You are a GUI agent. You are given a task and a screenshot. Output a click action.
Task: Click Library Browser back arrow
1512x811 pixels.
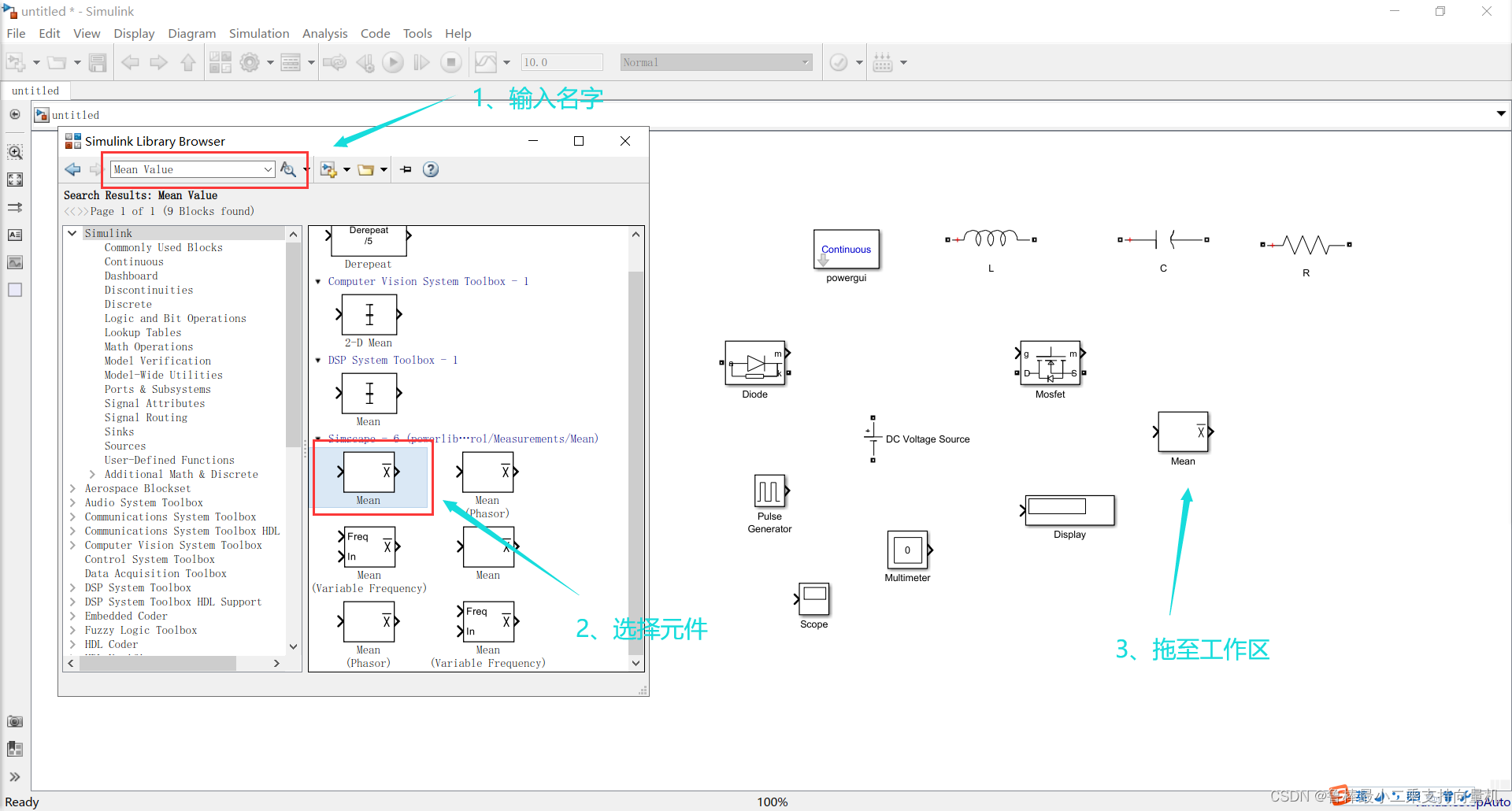coord(73,169)
